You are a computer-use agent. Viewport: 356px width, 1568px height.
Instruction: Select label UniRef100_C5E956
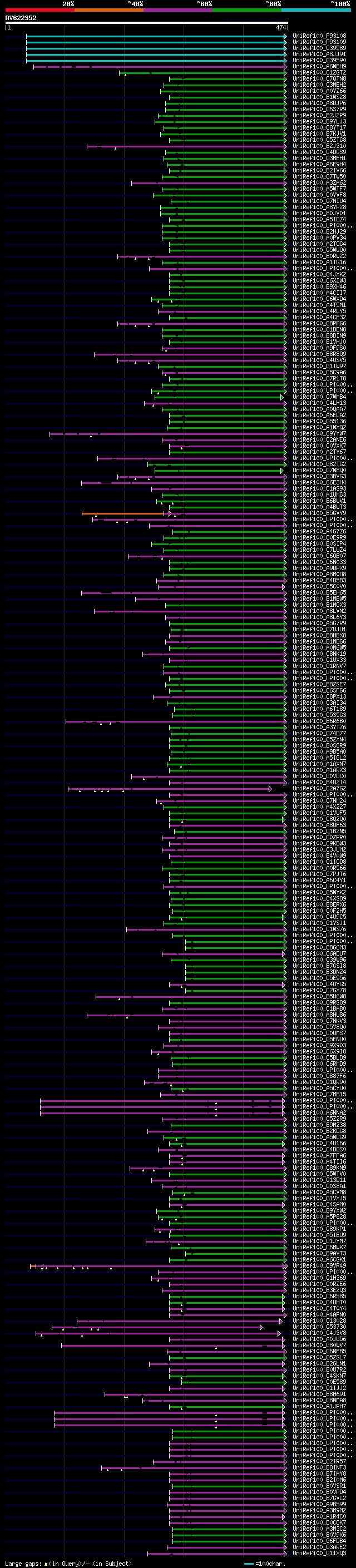click(x=319, y=978)
